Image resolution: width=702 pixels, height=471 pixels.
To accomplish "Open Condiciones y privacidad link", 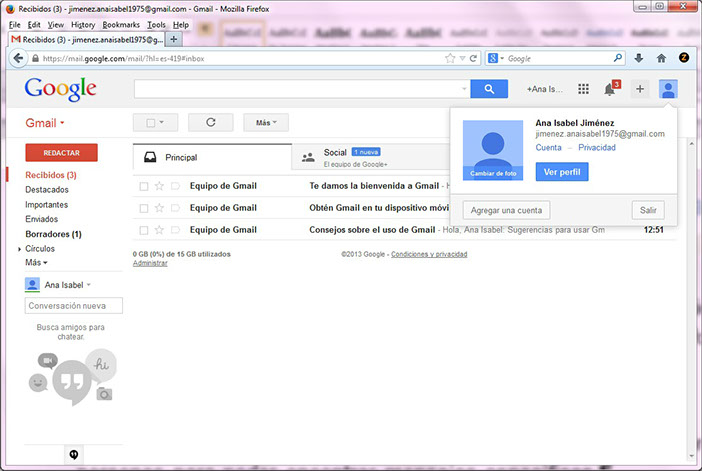I will click(429, 254).
